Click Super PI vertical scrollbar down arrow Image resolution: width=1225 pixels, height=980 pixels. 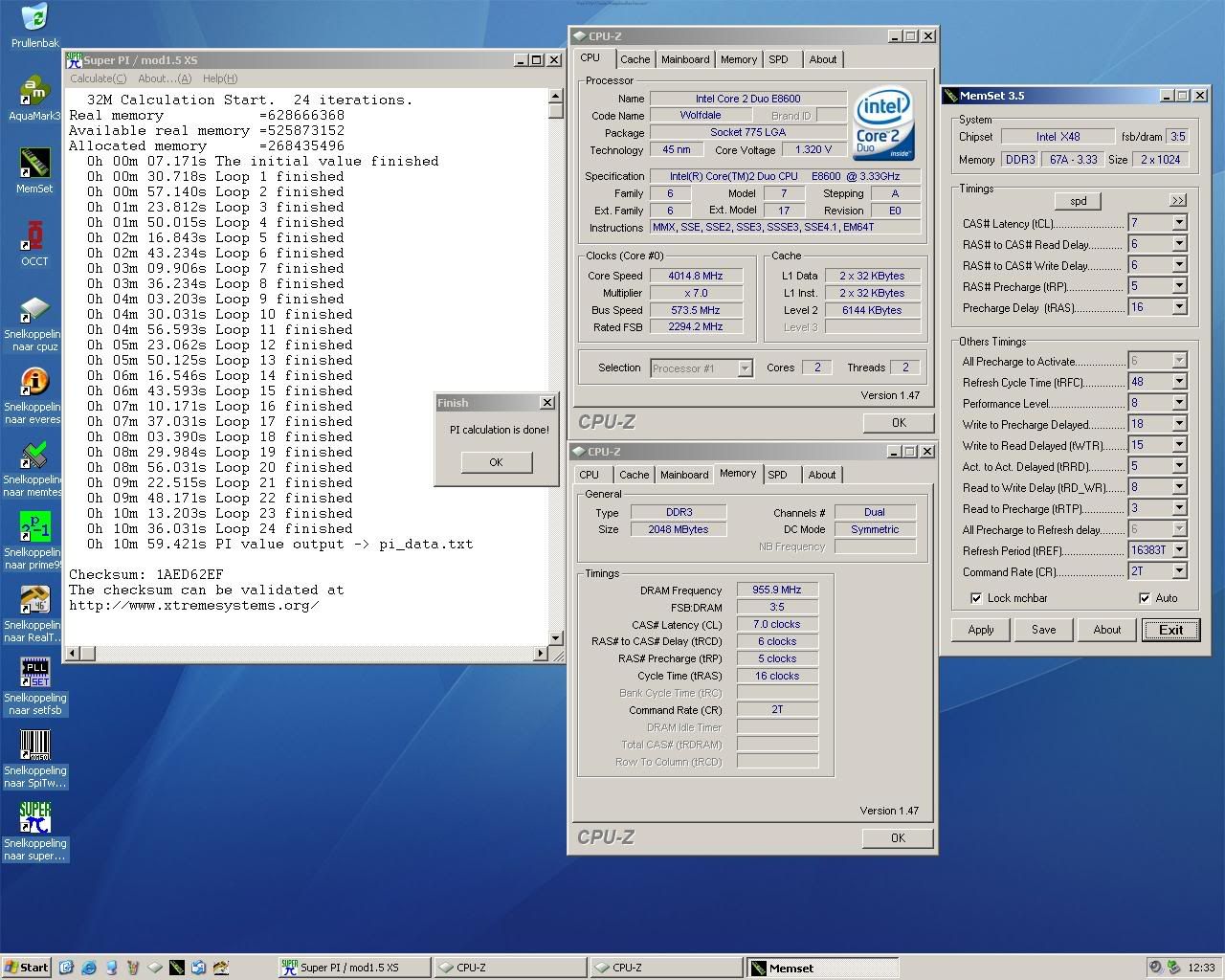[555, 637]
